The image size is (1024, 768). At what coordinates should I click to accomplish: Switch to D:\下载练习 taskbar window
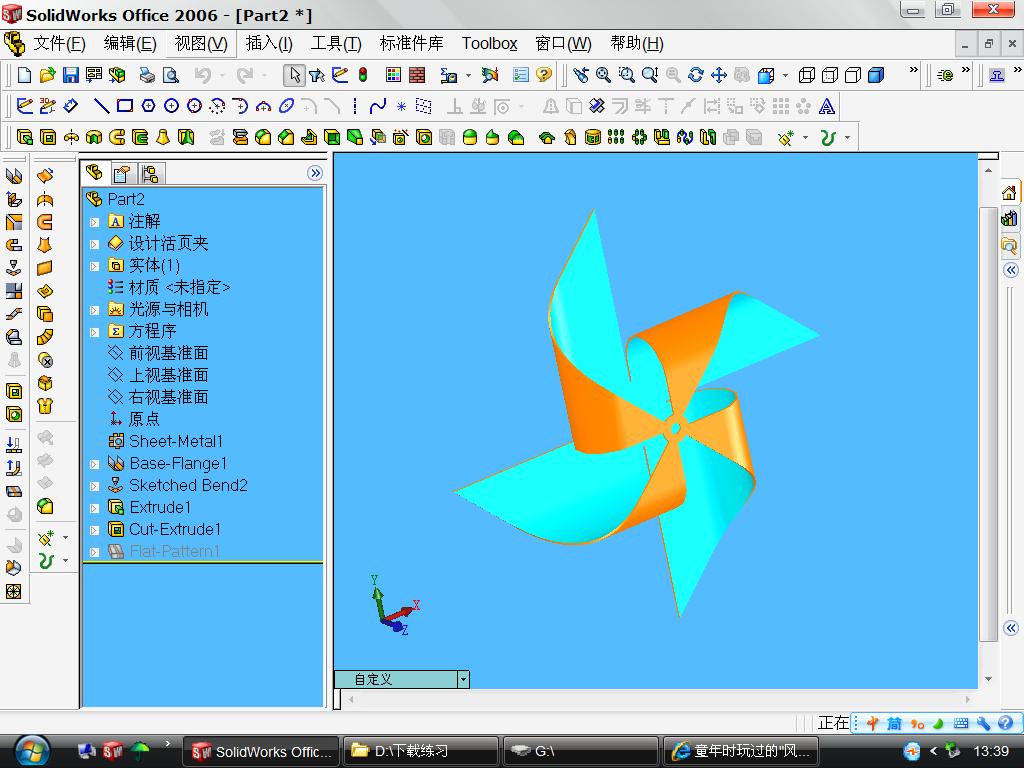[x=421, y=751]
